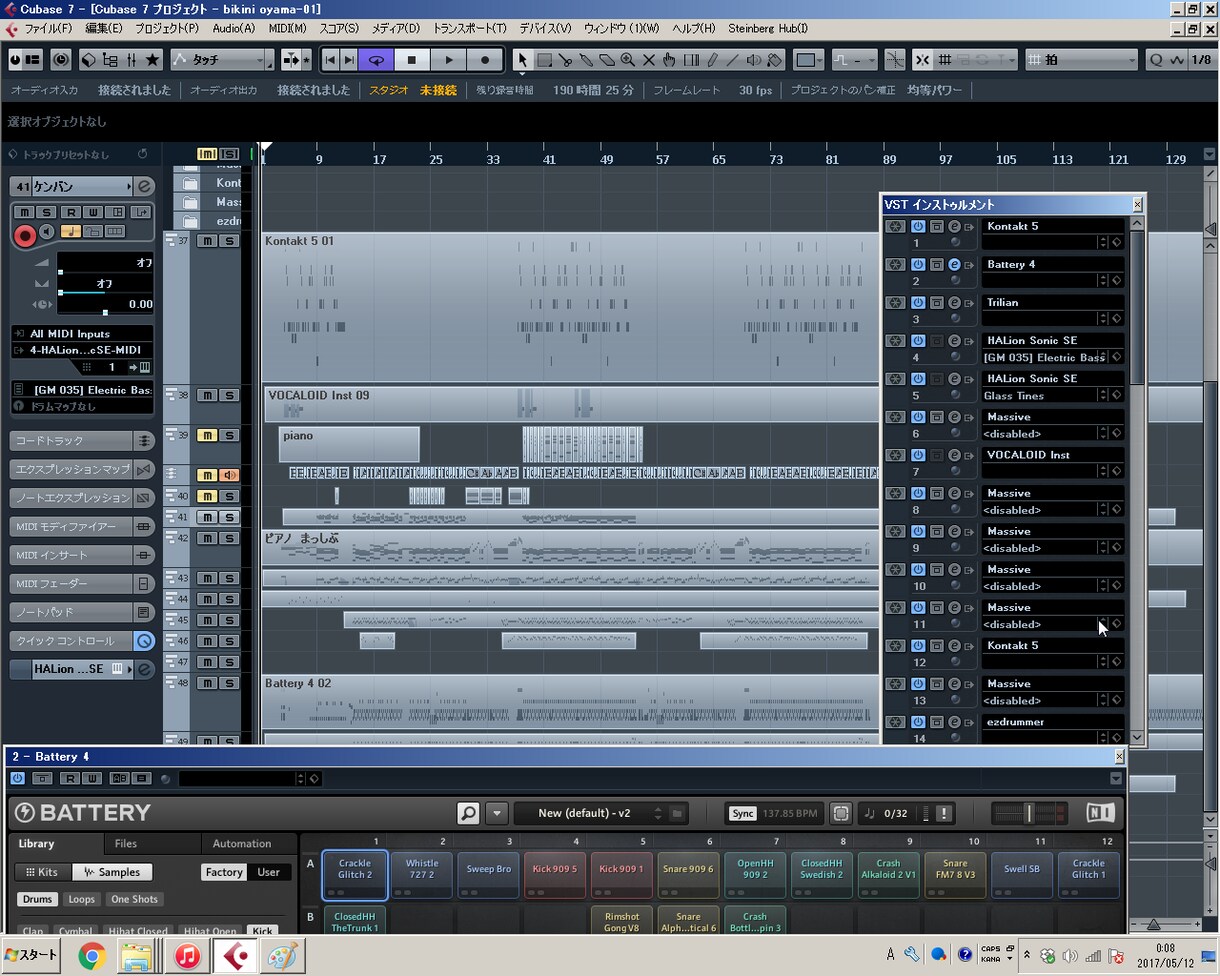Select the zoom magnifier tool
1220x976 pixels.
(x=628, y=60)
